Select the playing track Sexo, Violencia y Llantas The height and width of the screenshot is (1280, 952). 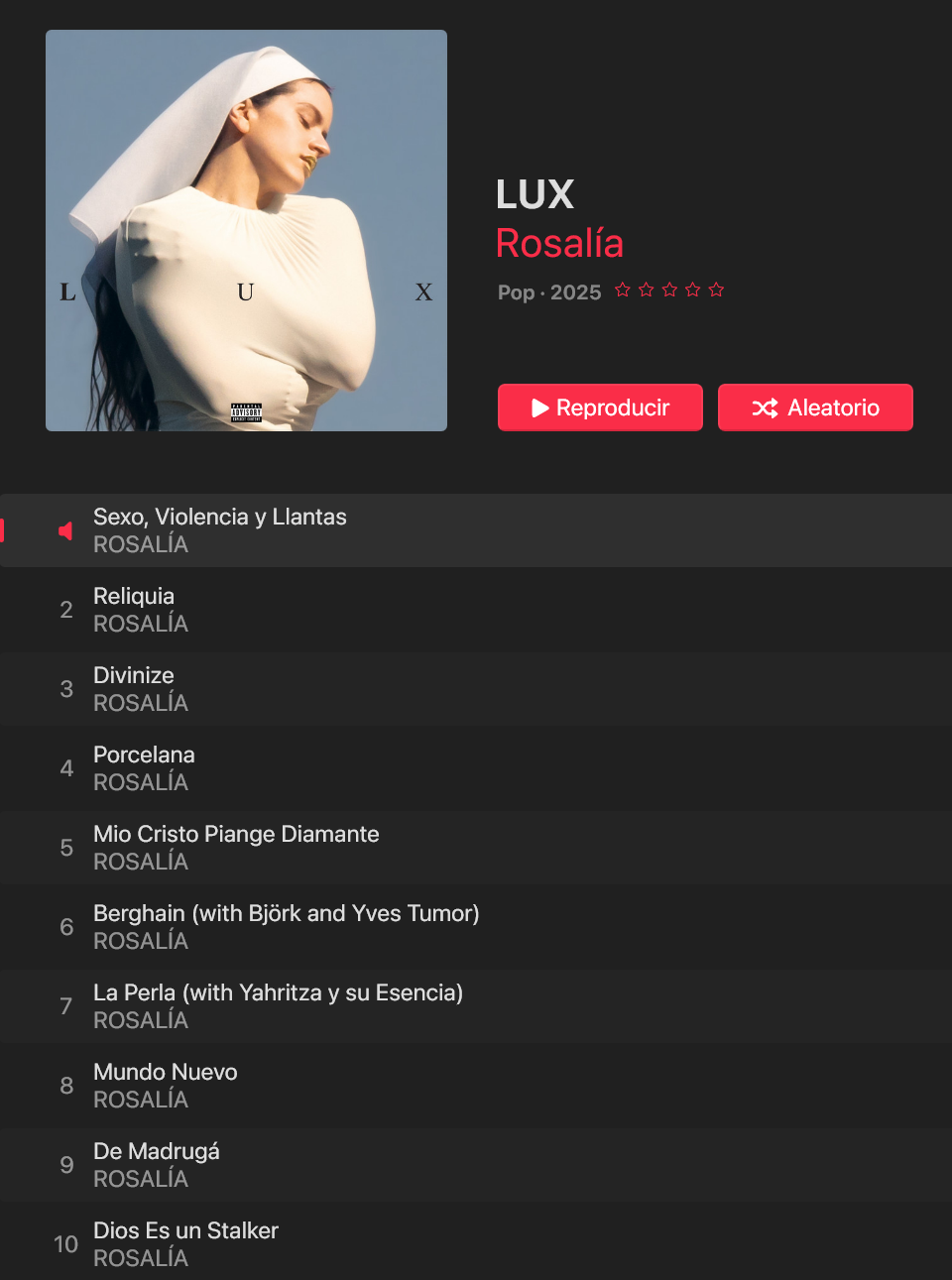tap(476, 530)
